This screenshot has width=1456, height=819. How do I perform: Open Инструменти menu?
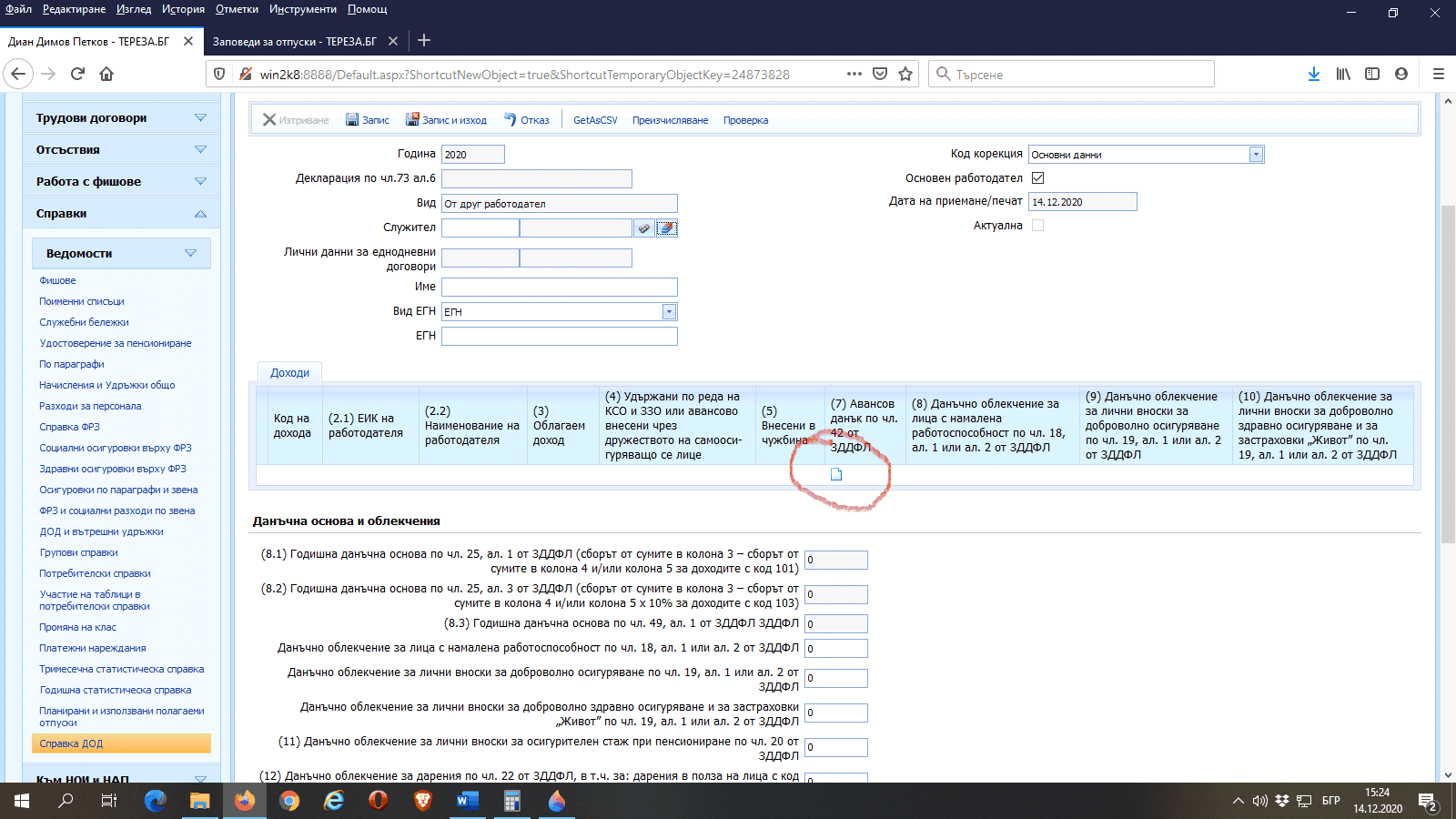302,9
